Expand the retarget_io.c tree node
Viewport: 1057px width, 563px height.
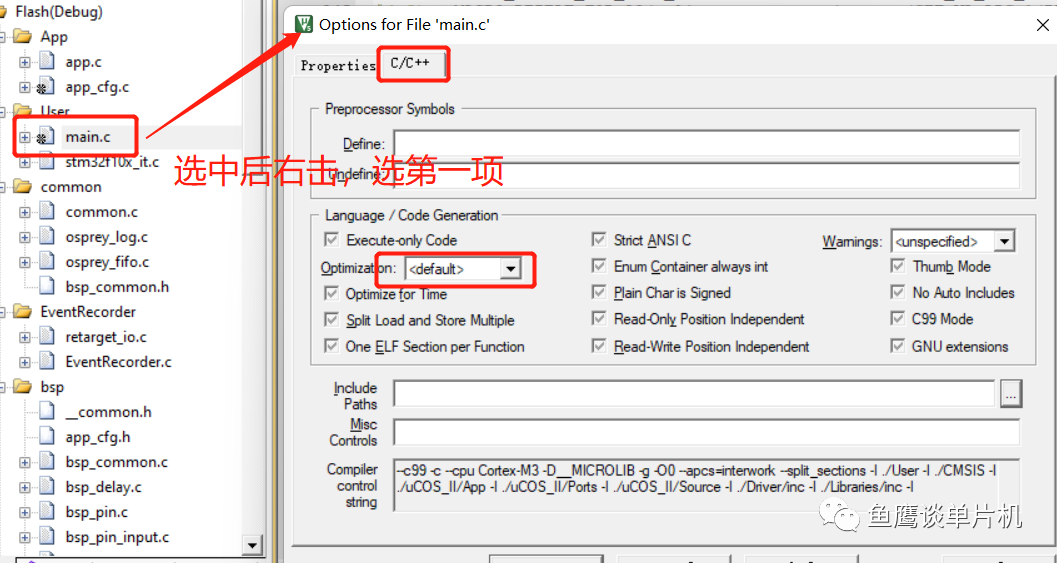tap(24, 336)
